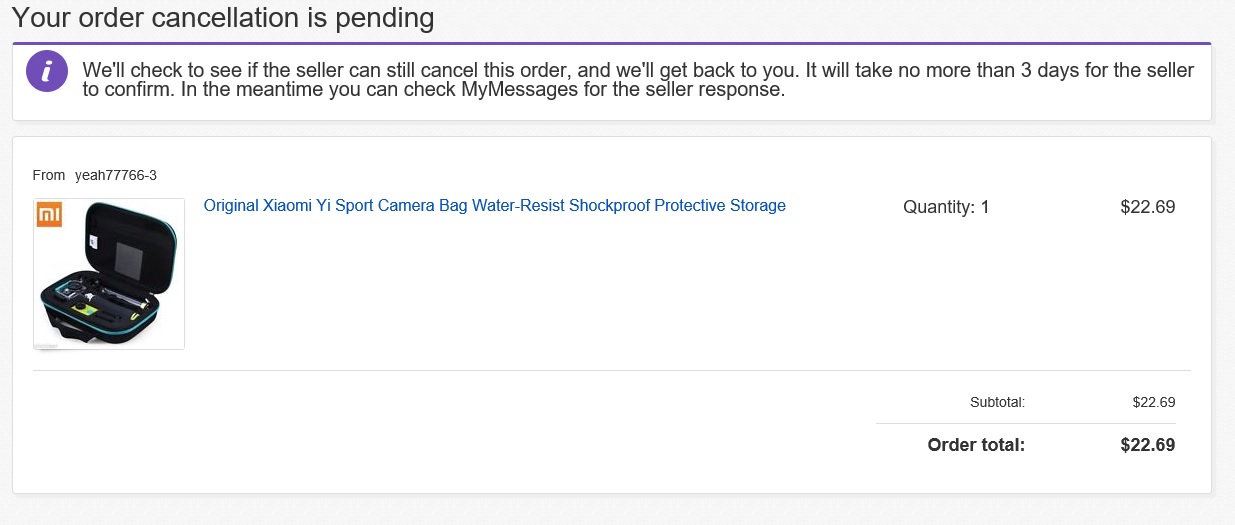Open the Xiaomi Yi Sport Camera Bag link
This screenshot has height=525, width=1235.
coord(494,206)
